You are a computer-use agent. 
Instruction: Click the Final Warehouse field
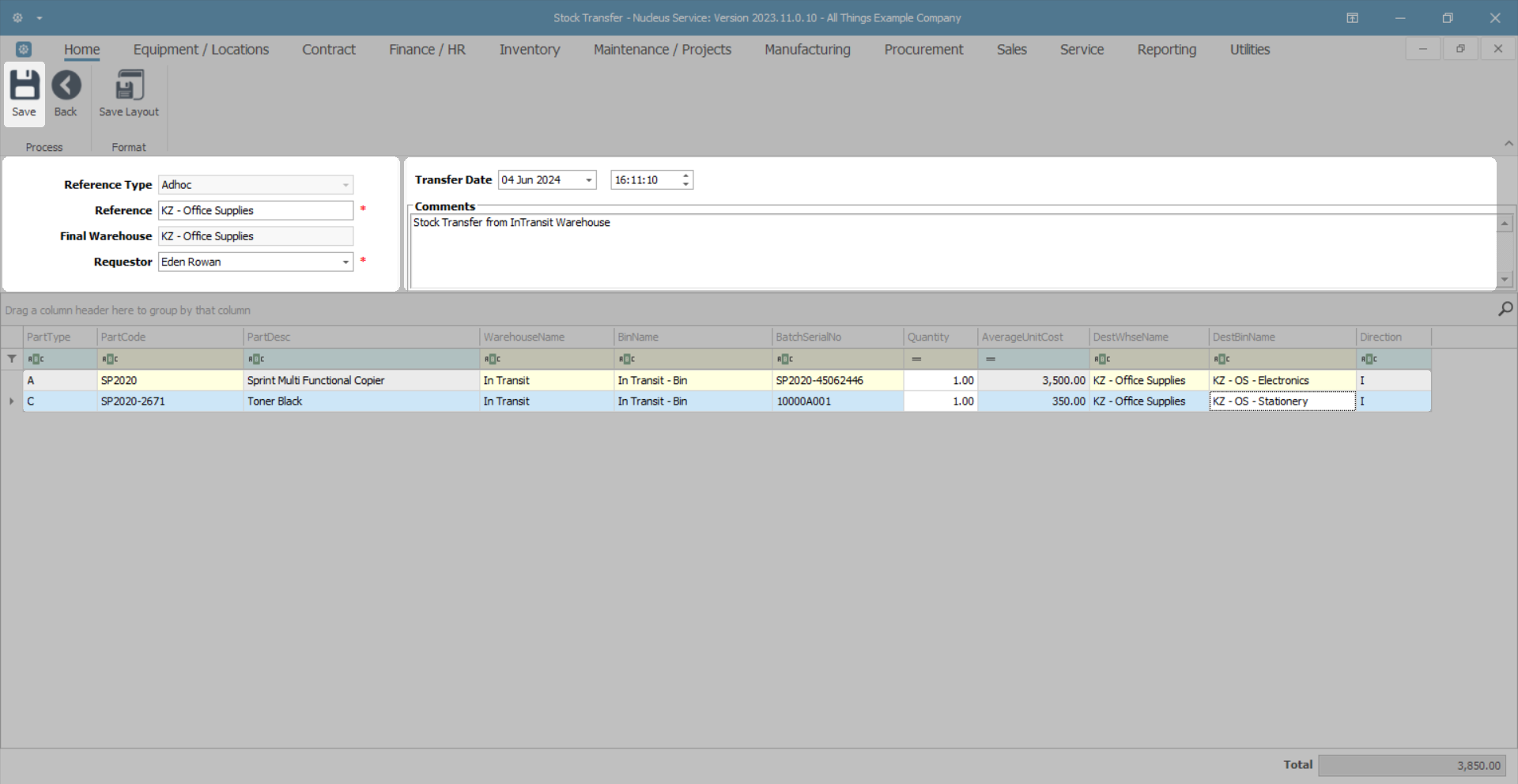point(255,236)
